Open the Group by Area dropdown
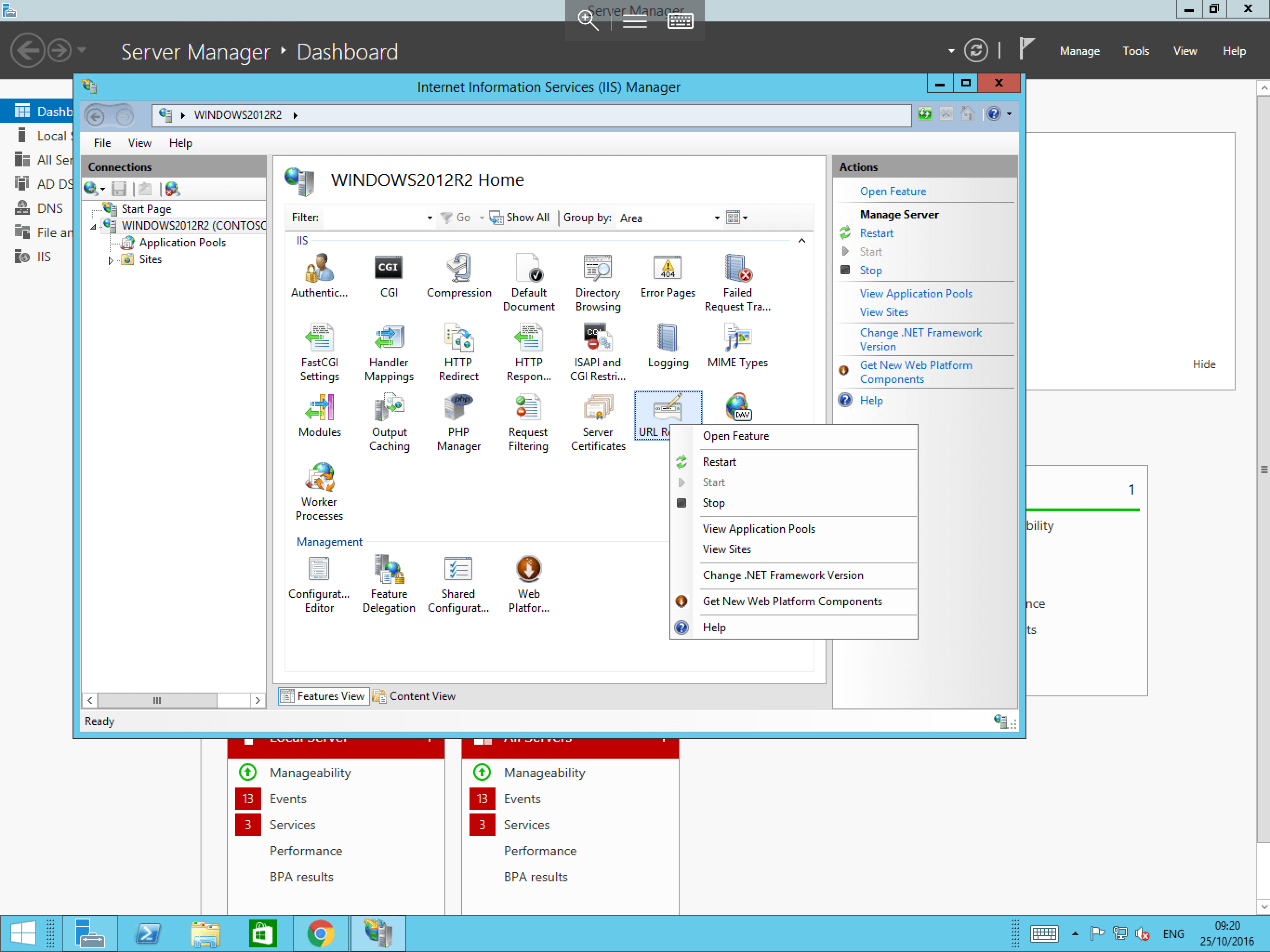 coord(716,218)
